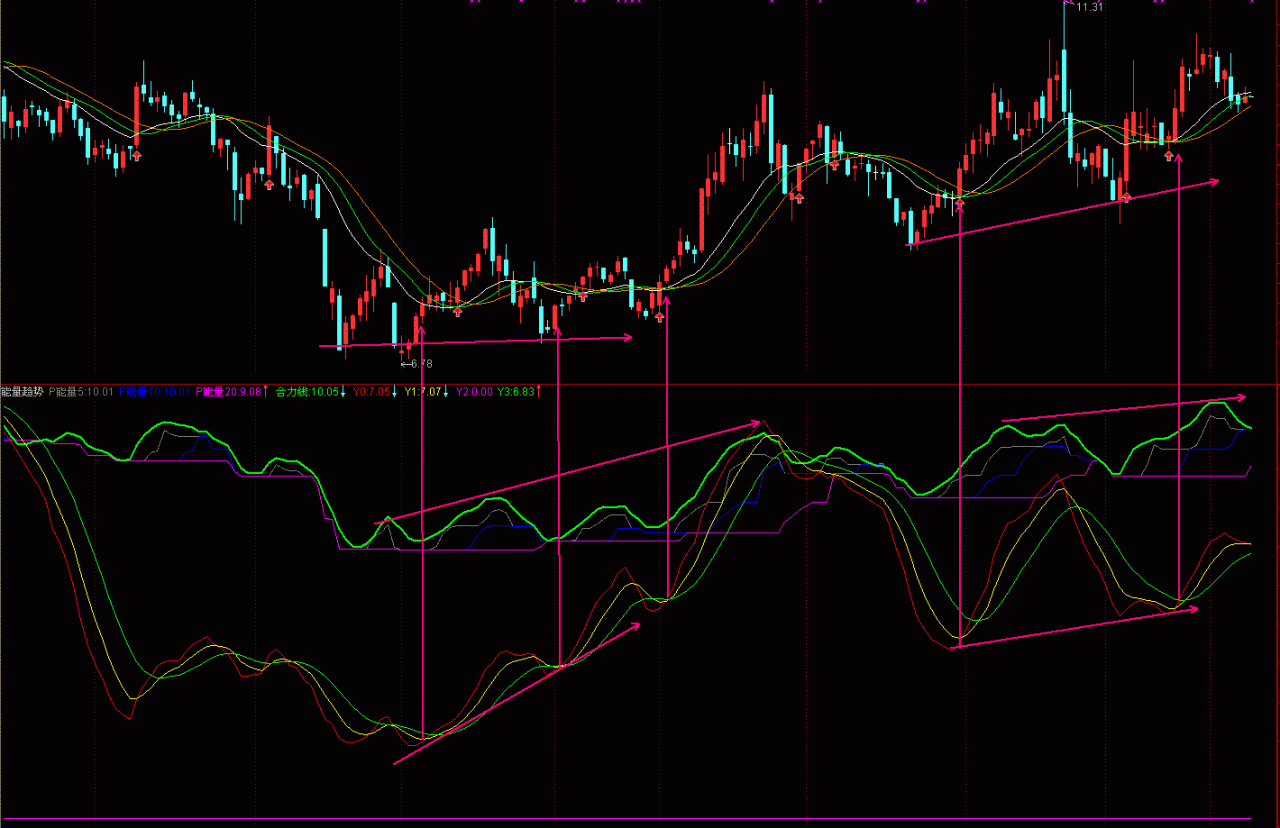
Task: Select the blue P能量10 indicator label
Action: point(155,392)
